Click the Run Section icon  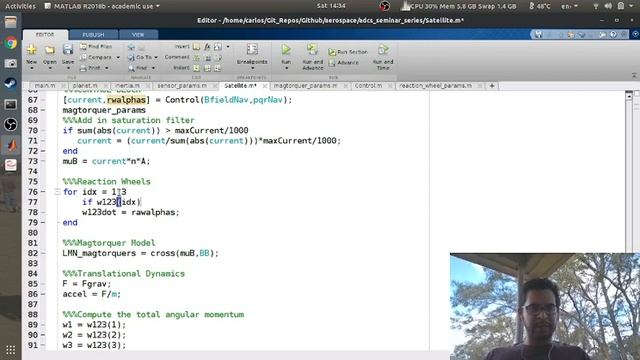332,52
